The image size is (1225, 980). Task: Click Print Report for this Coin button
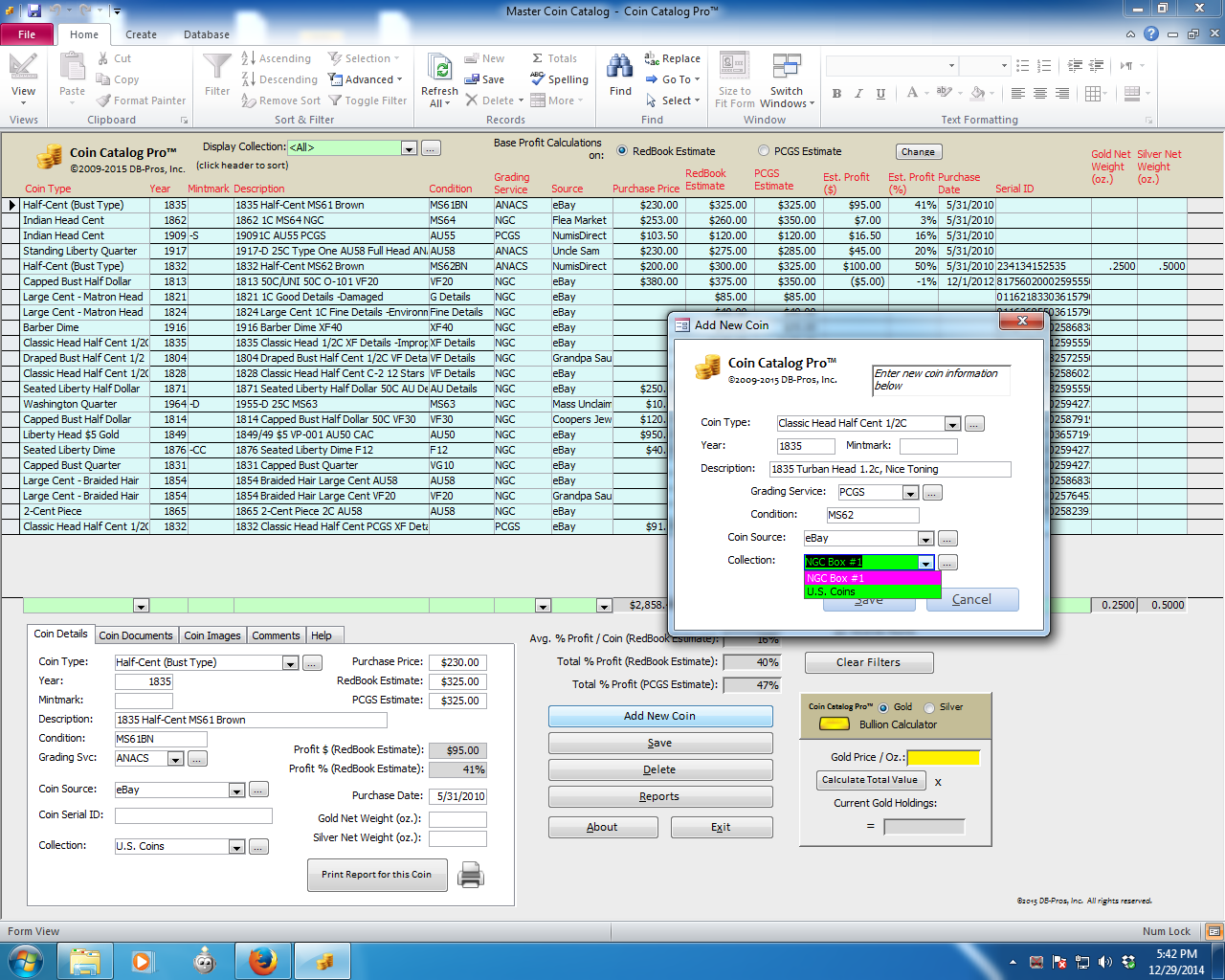[377, 875]
